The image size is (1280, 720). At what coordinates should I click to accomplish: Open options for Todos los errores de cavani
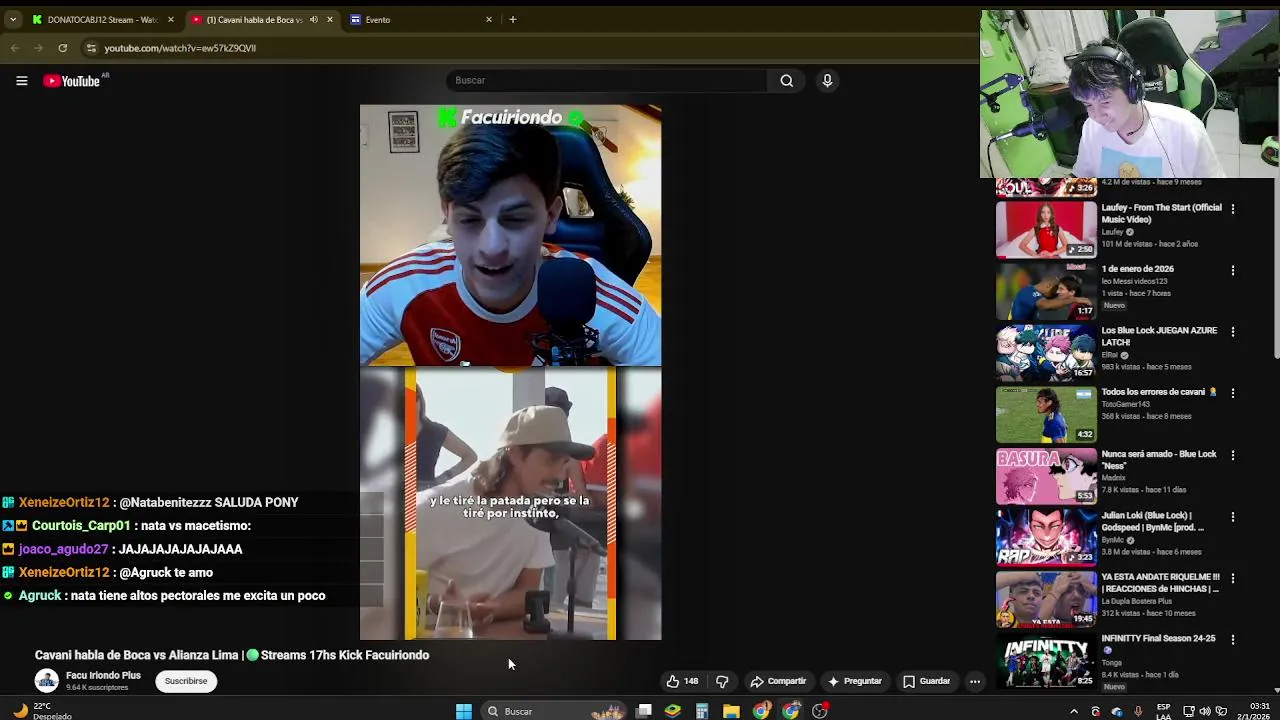click(1233, 393)
